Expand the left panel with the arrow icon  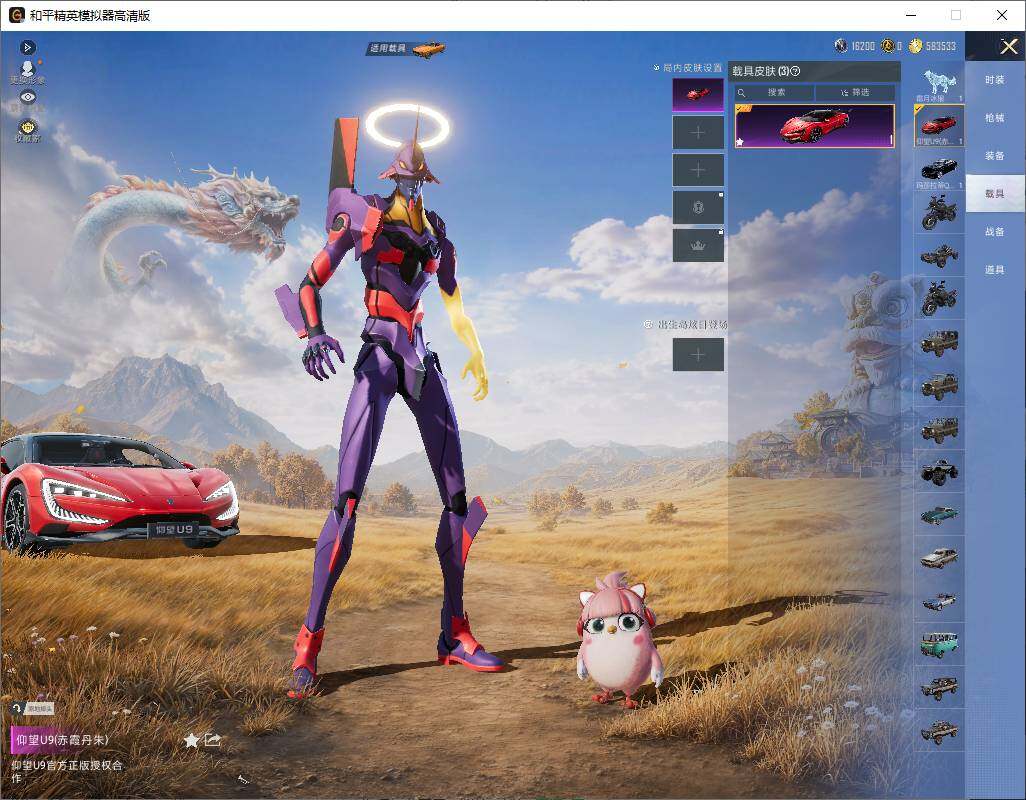(27, 47)
